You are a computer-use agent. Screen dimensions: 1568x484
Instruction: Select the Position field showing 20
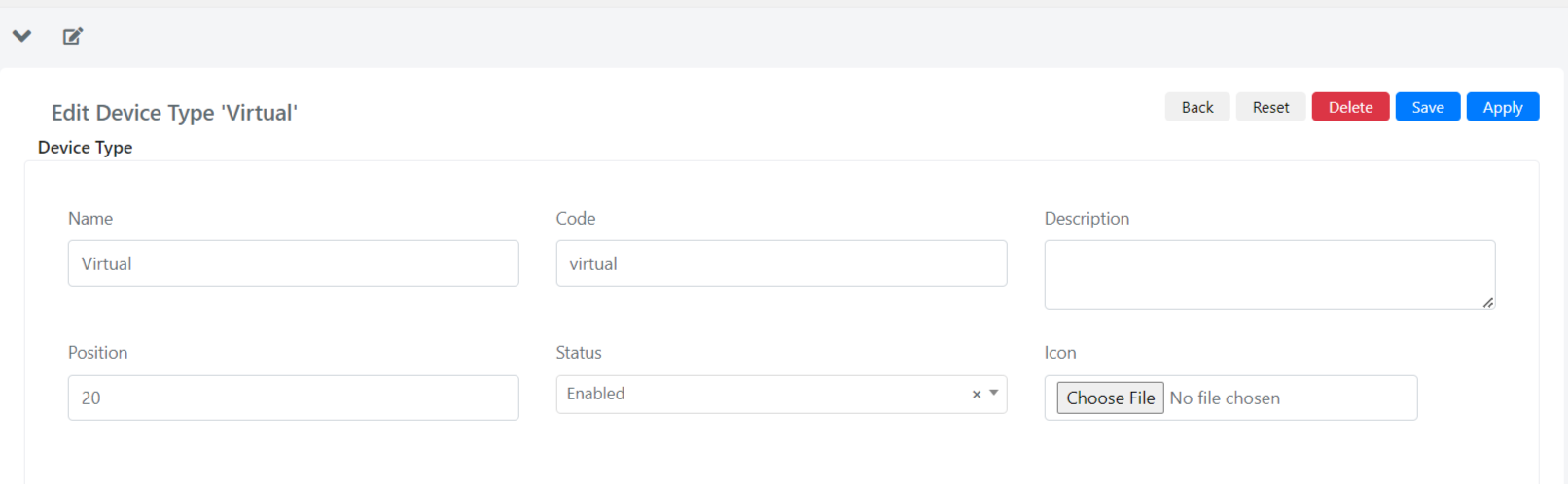(293, 398)
